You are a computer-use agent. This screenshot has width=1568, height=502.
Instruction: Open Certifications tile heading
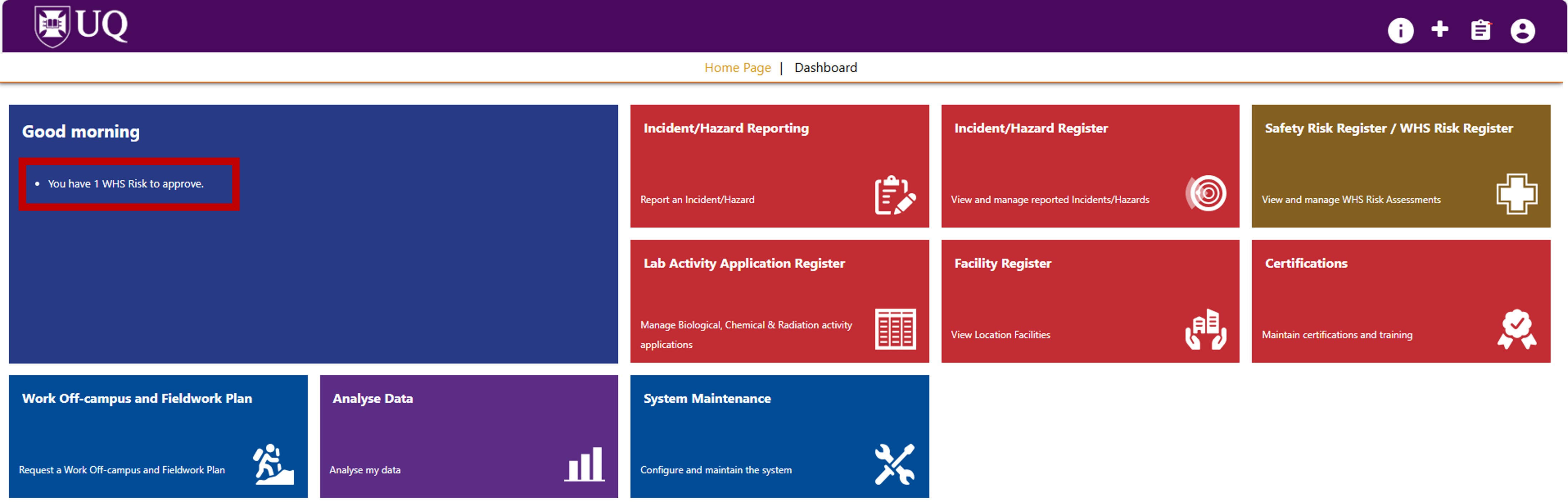1306,263
